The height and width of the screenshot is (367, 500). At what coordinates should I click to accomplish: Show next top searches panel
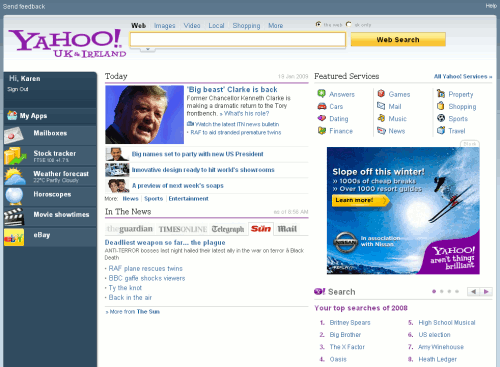pos(486,292)
